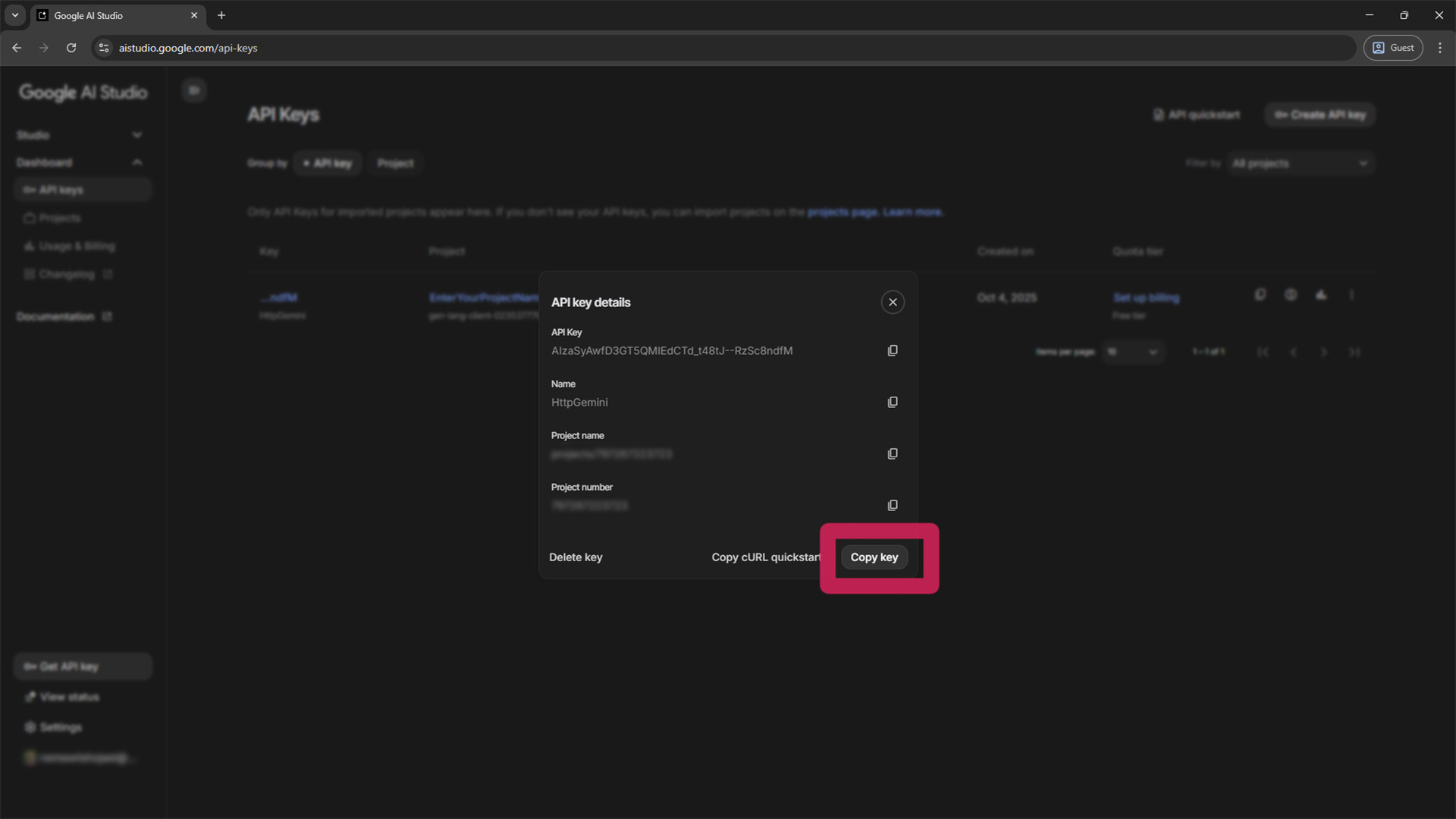Viewport: 1456px width, 819px height.
Task: Open API keys in the sidebar
Action: tap(83, 190)
